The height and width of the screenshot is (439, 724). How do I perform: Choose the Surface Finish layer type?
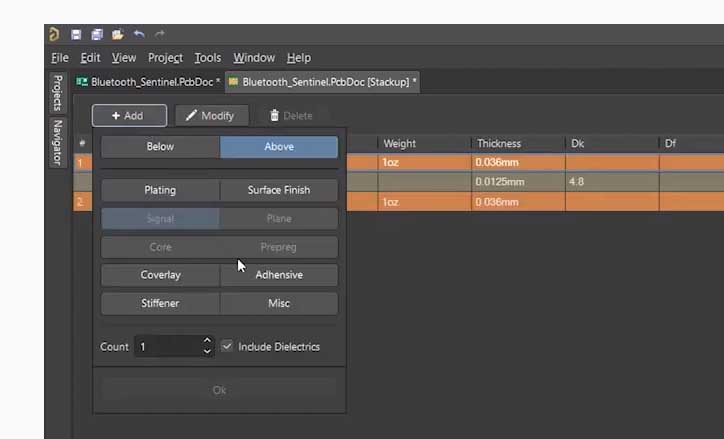click(279, 190)
